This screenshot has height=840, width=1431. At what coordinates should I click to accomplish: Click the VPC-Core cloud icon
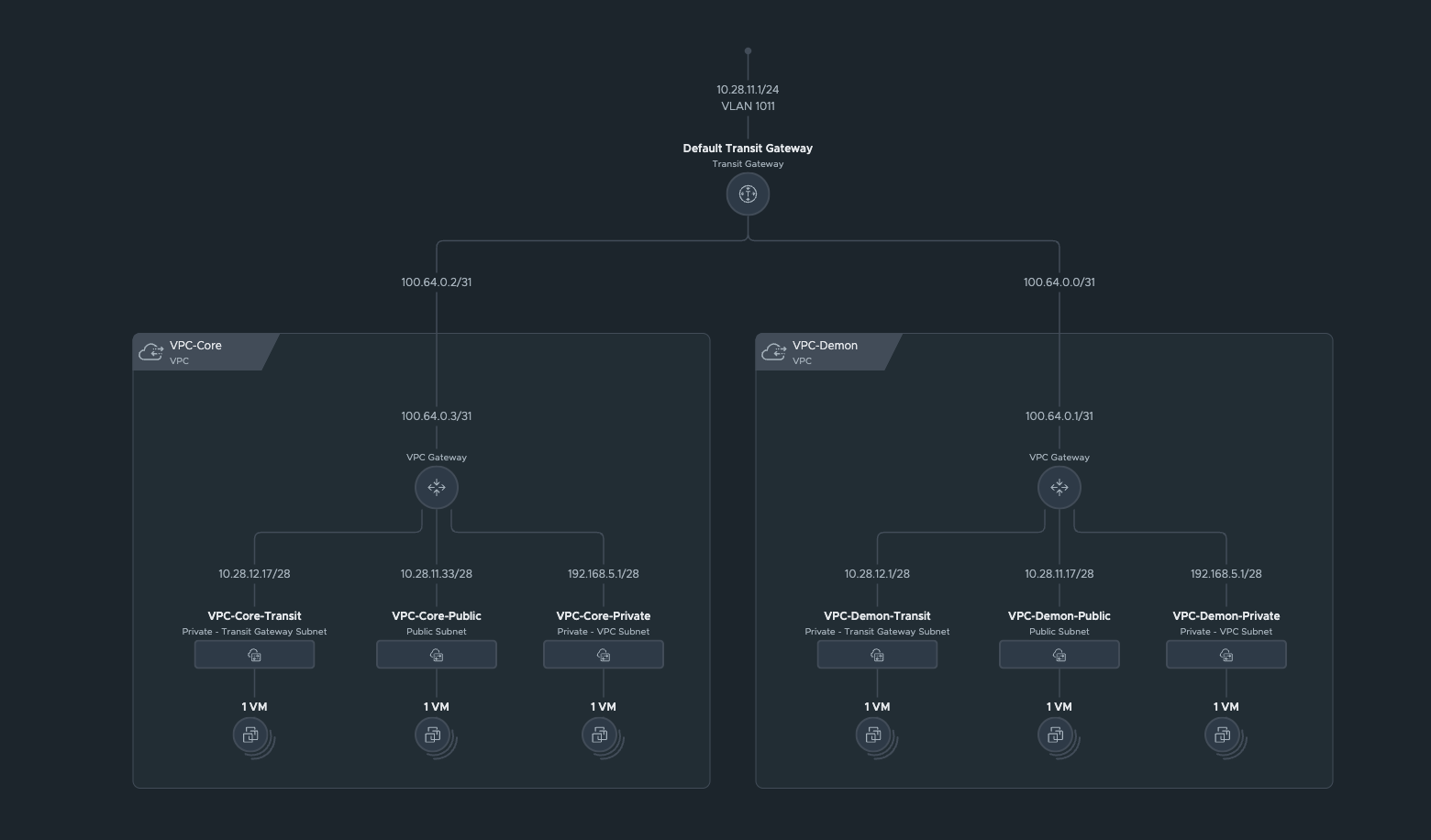point(151,352)
